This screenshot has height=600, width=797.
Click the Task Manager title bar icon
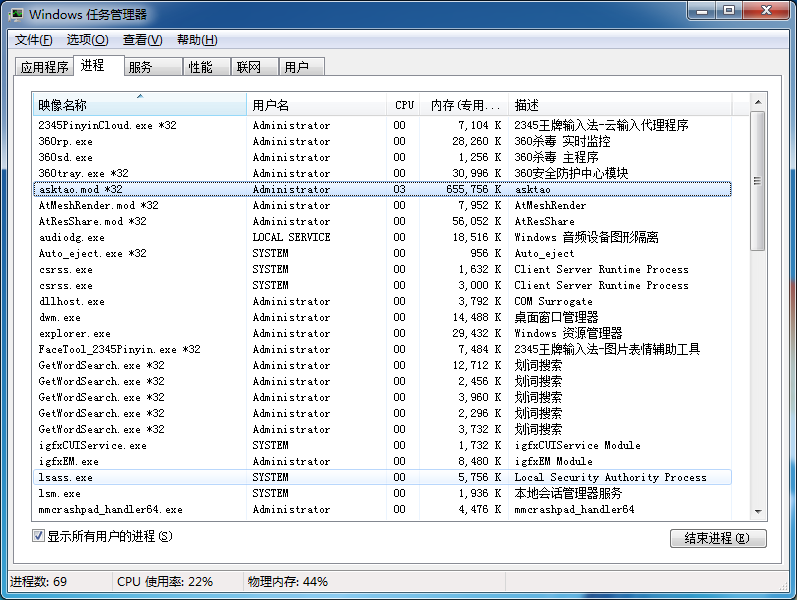pos(17,13)
